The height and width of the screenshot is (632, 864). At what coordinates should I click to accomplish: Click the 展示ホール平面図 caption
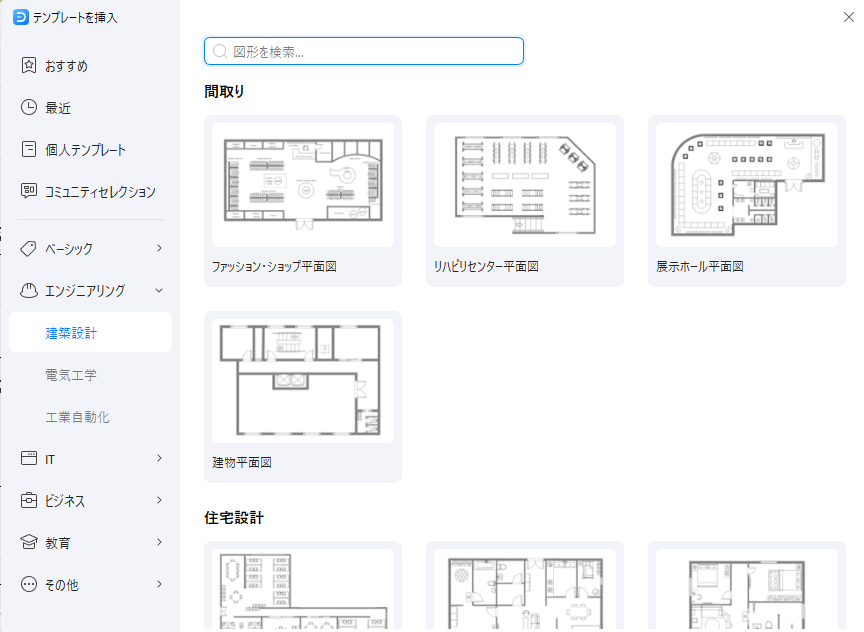click(x=700, y=266)
